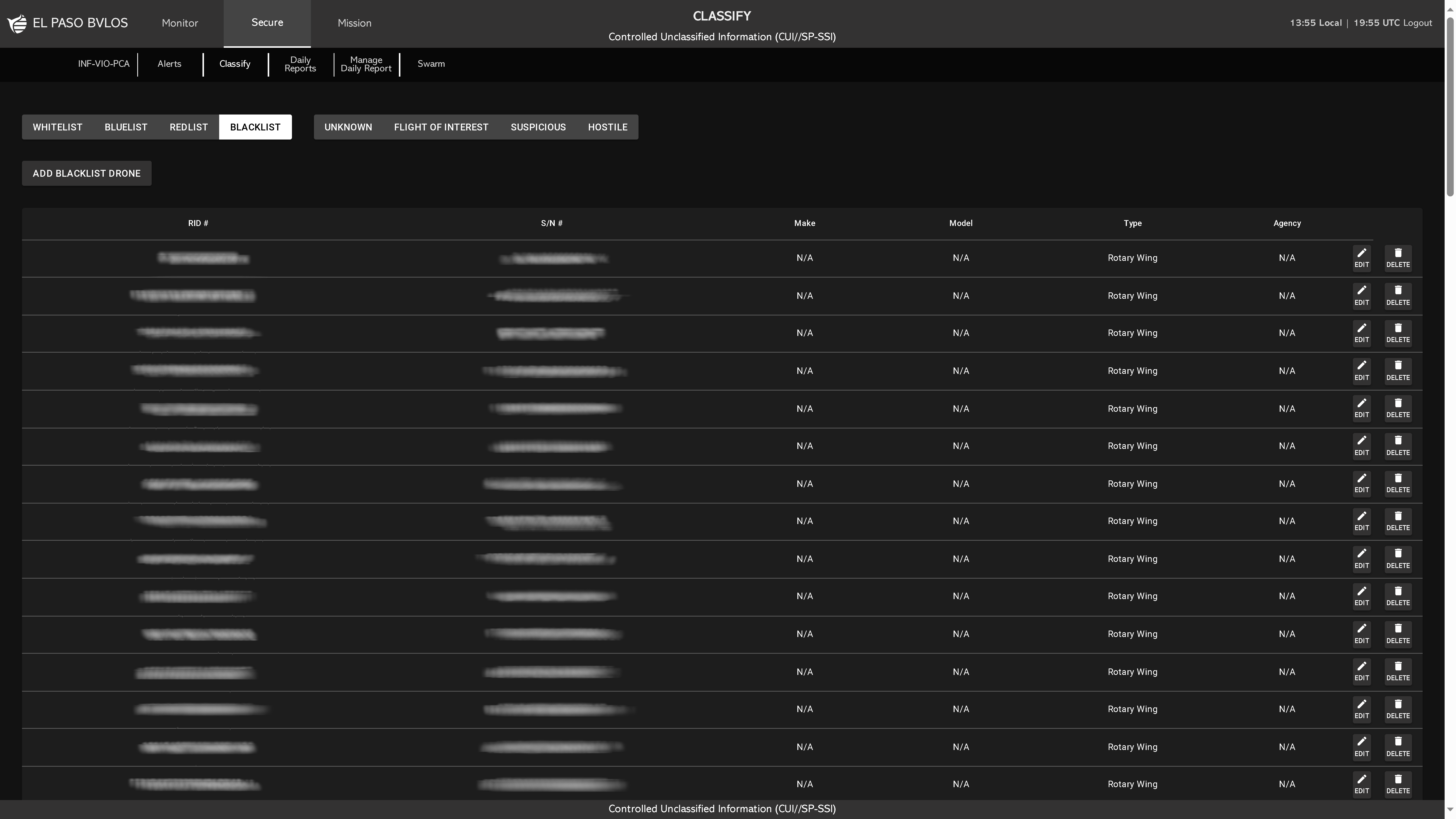Switch to the REDLIST tab
The width and height of the screenshot is (1456, 819).
189,127
